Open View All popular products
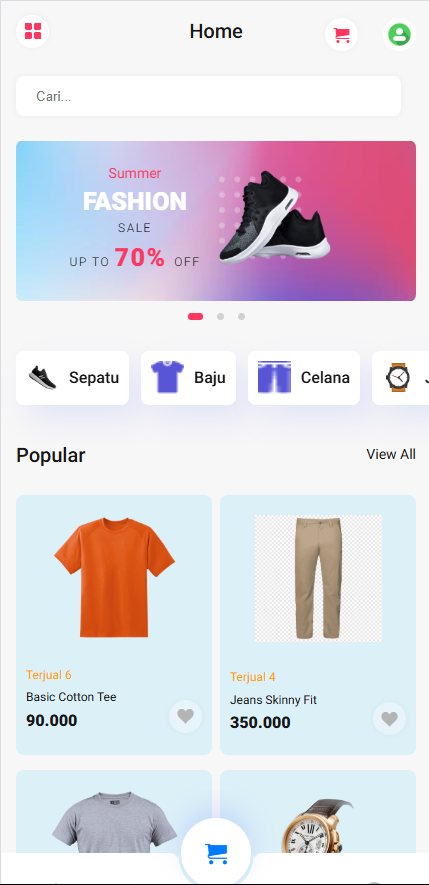 tap(391, 454)
